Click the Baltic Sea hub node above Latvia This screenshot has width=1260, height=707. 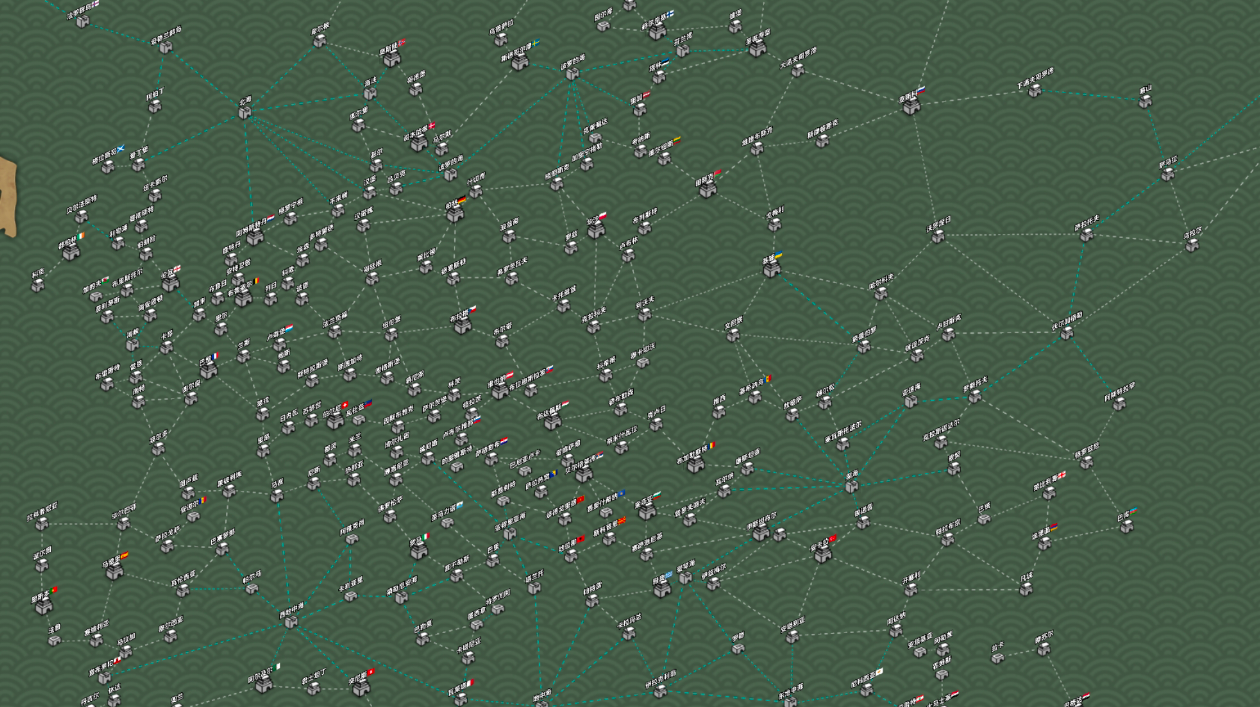click(x=573, y=72)
